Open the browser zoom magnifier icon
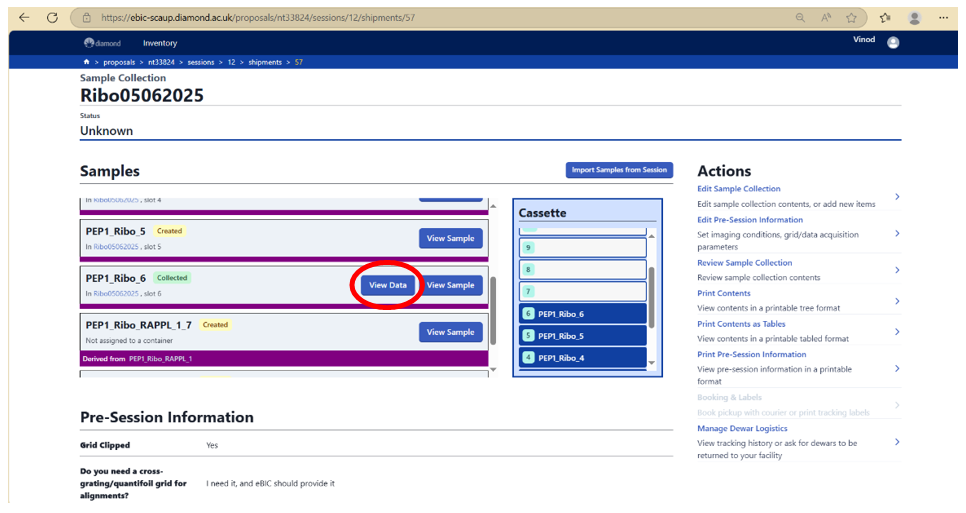Screen dimensions: 966x513 point(800,18)
